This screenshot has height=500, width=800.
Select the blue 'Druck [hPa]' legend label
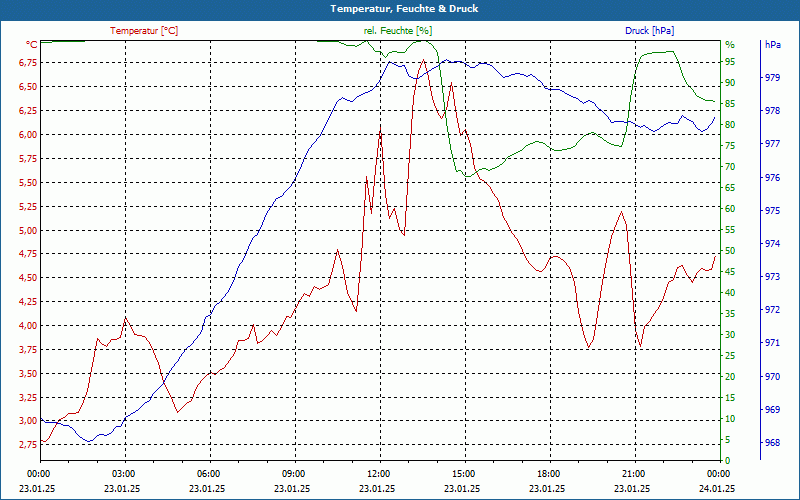point(649,31)
